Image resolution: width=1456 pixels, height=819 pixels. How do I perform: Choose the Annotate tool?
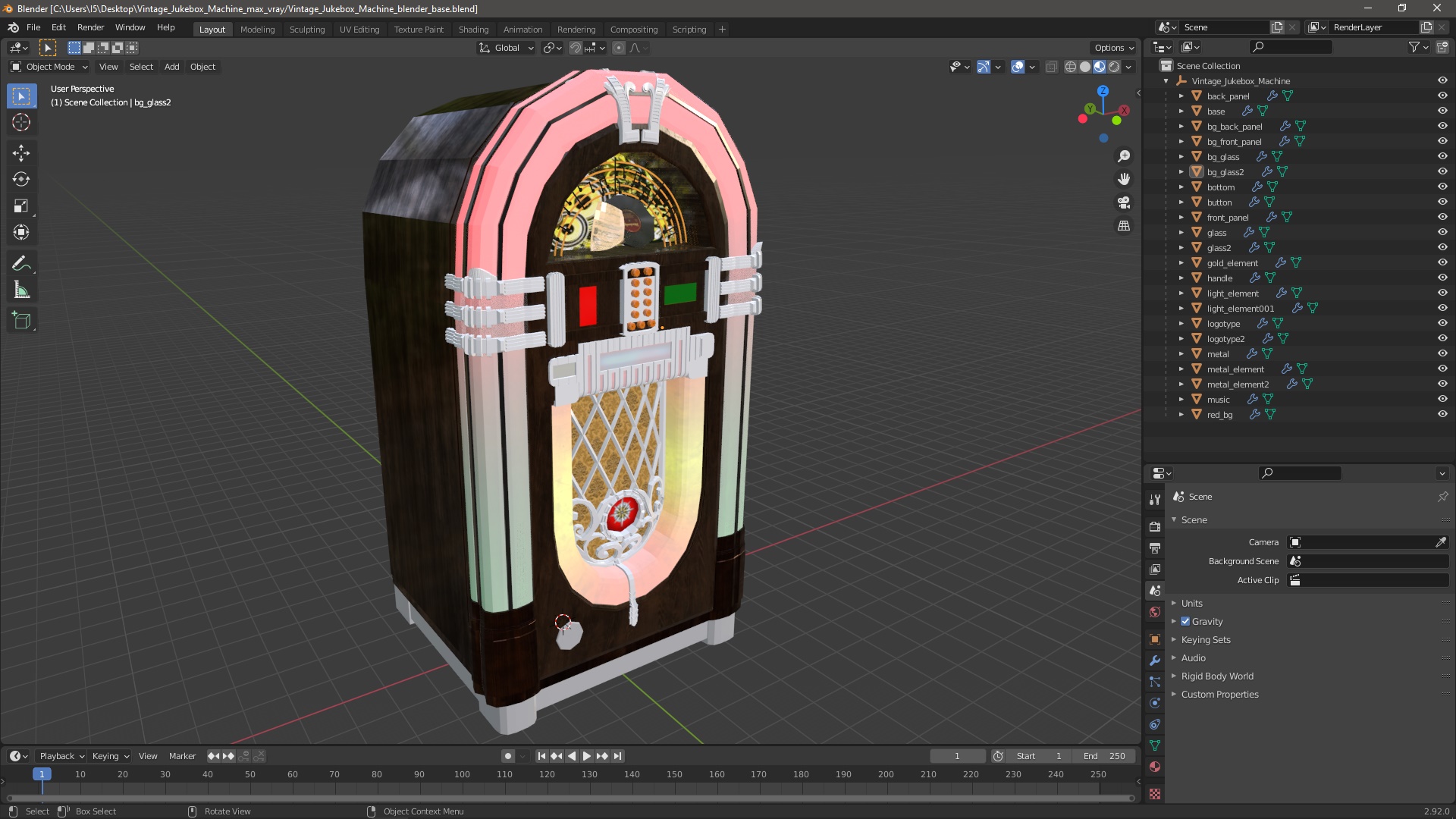[21, 264]
